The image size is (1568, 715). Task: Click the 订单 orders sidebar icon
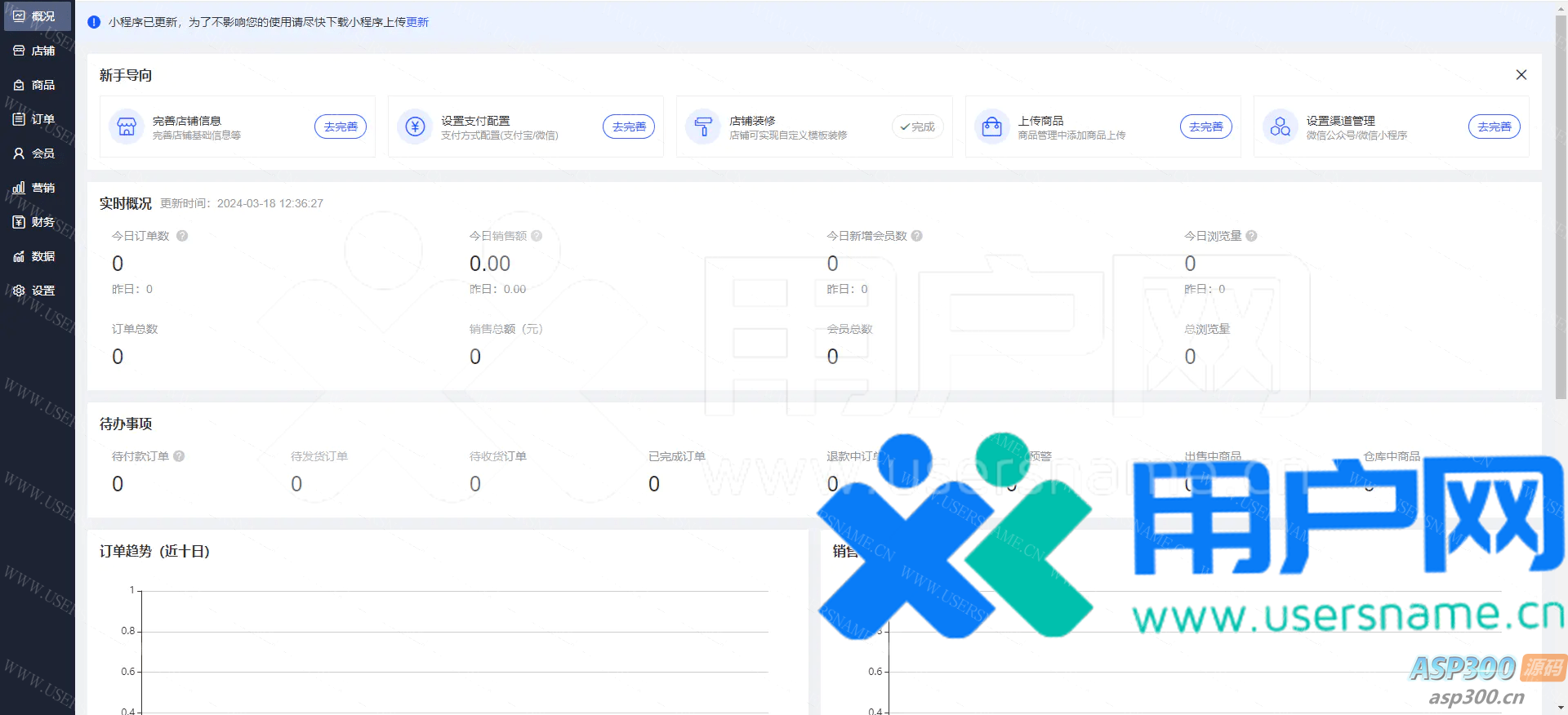(x=19, y=119)
